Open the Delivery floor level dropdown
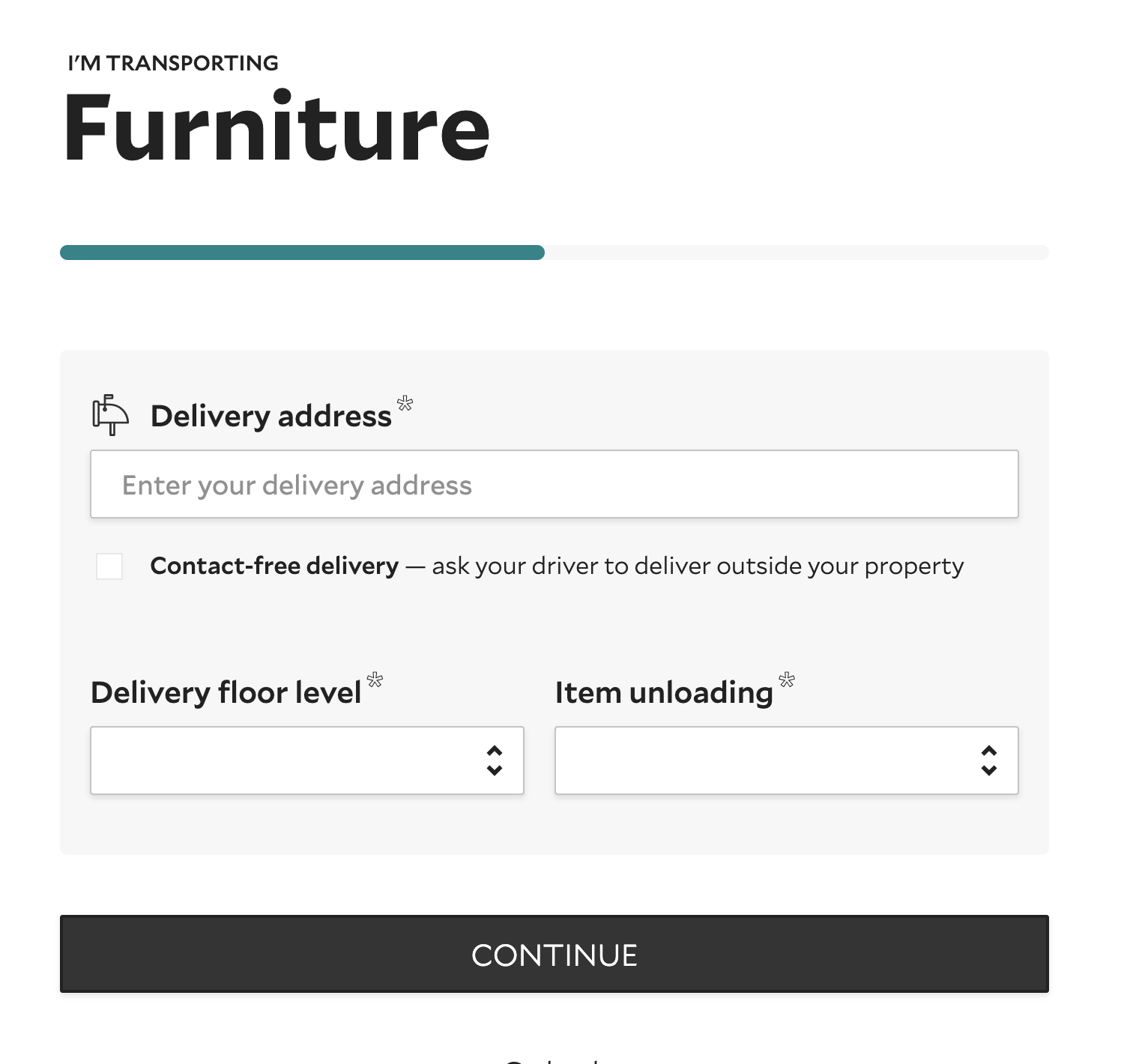 (307, 760)
